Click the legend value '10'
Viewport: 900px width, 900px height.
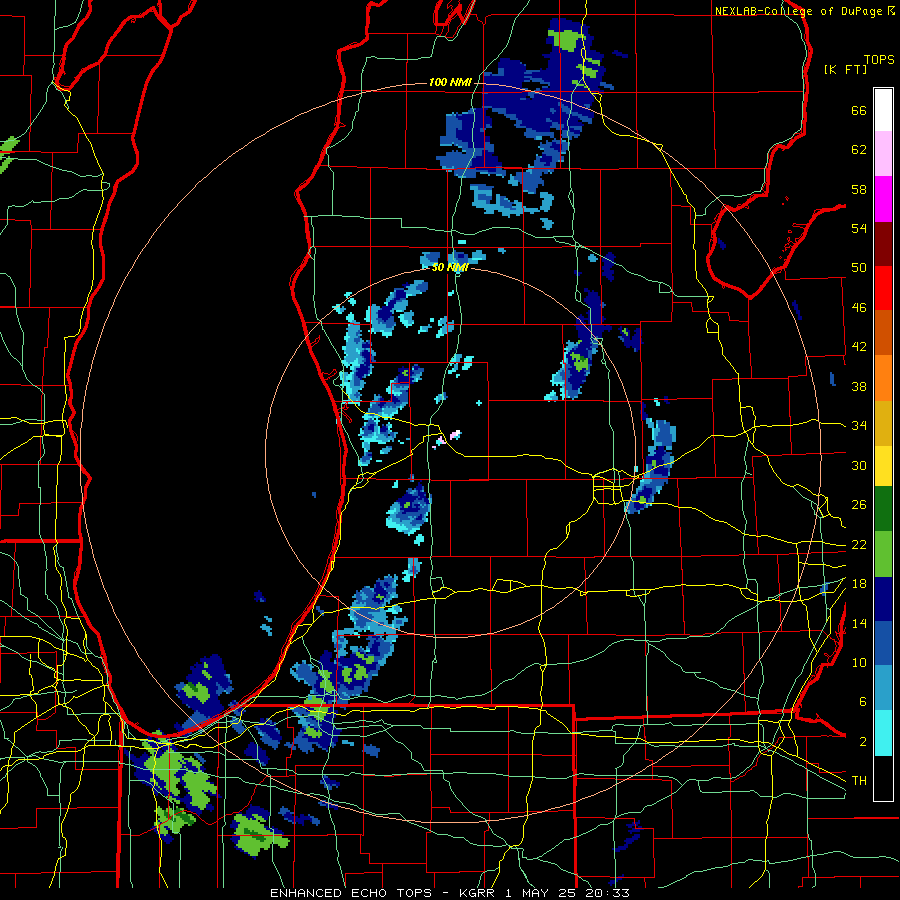tap(859, 662)
